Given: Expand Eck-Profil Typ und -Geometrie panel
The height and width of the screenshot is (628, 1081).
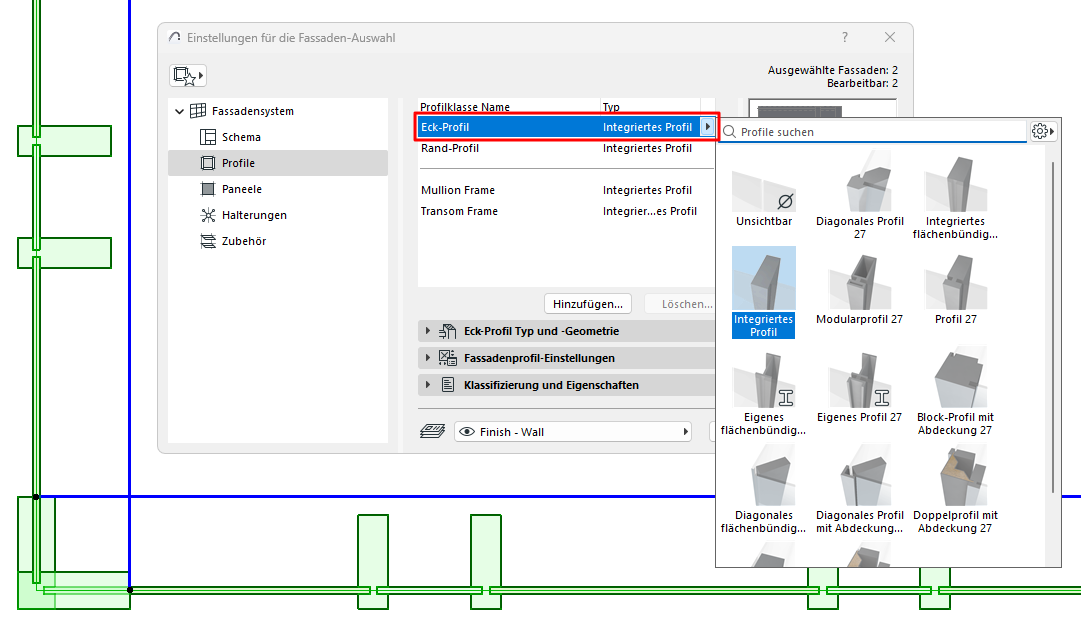Looking at the screenshot, I should tap(428, 331).
